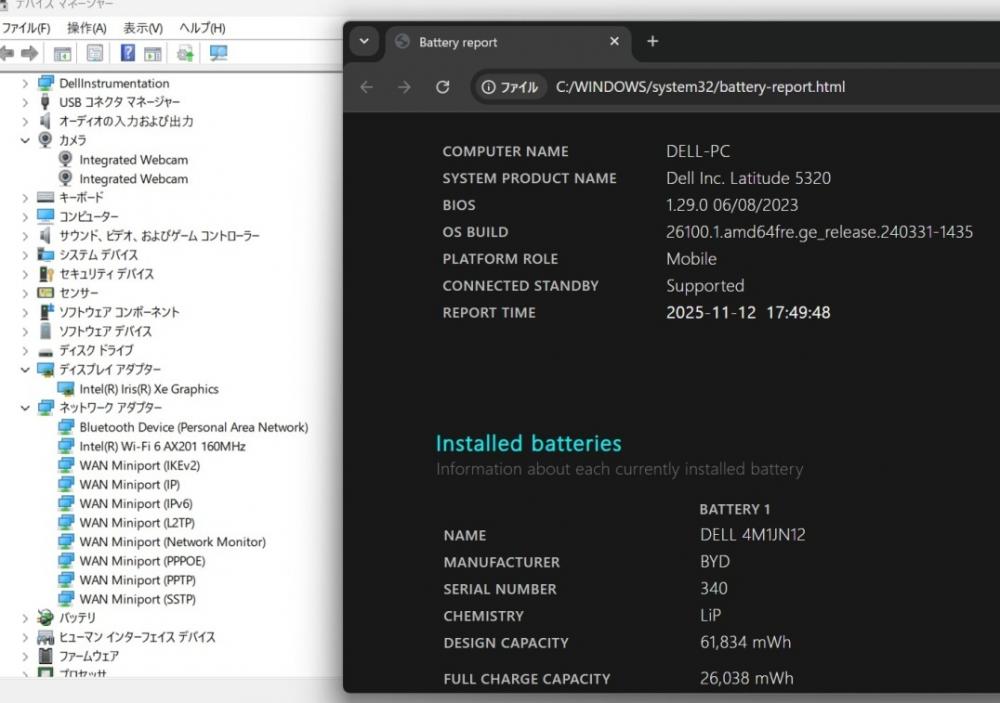Open the ファイル(F) menu
The image size is (1000, 703).
[26, 28]
